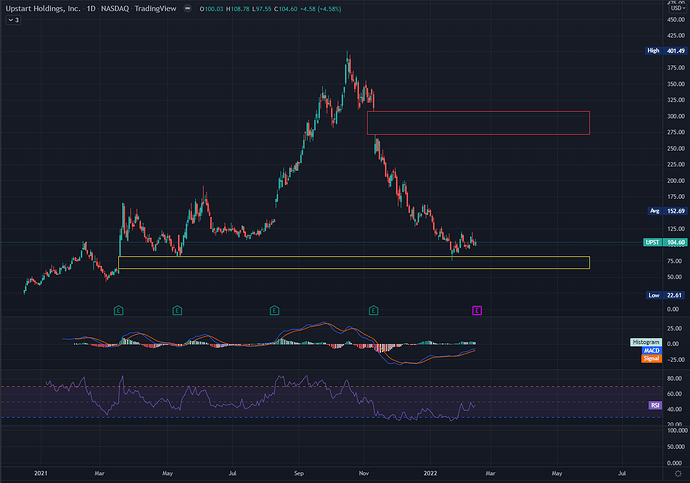Click the blue MACD indicator label
The width and height of the screenshot is (690, 483).
point(651,350)
